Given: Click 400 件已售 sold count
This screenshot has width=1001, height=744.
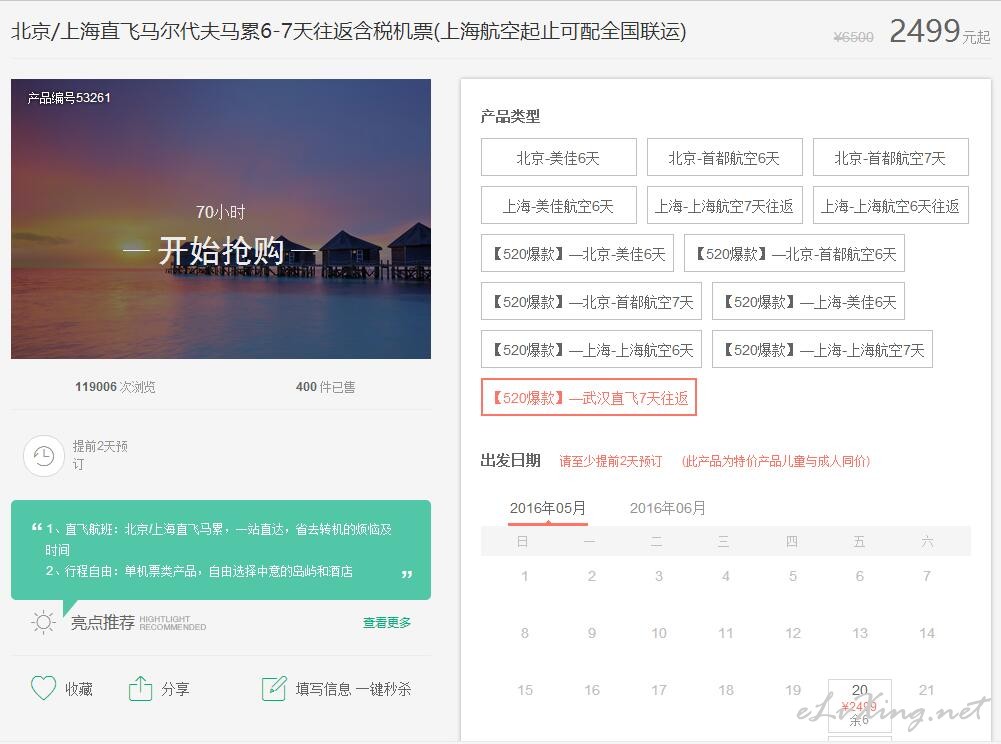Looking at the screenshot, I should coord(326,386).
